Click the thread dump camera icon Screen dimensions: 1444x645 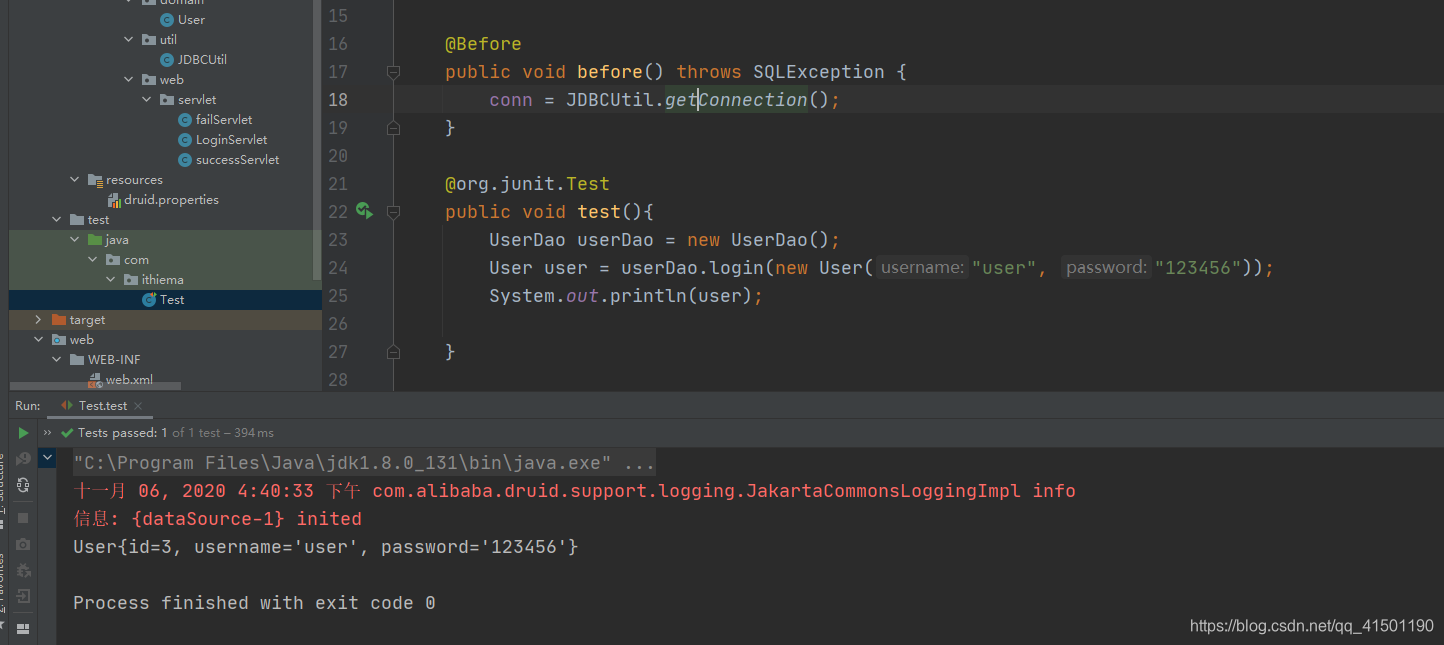click(22, 545)
